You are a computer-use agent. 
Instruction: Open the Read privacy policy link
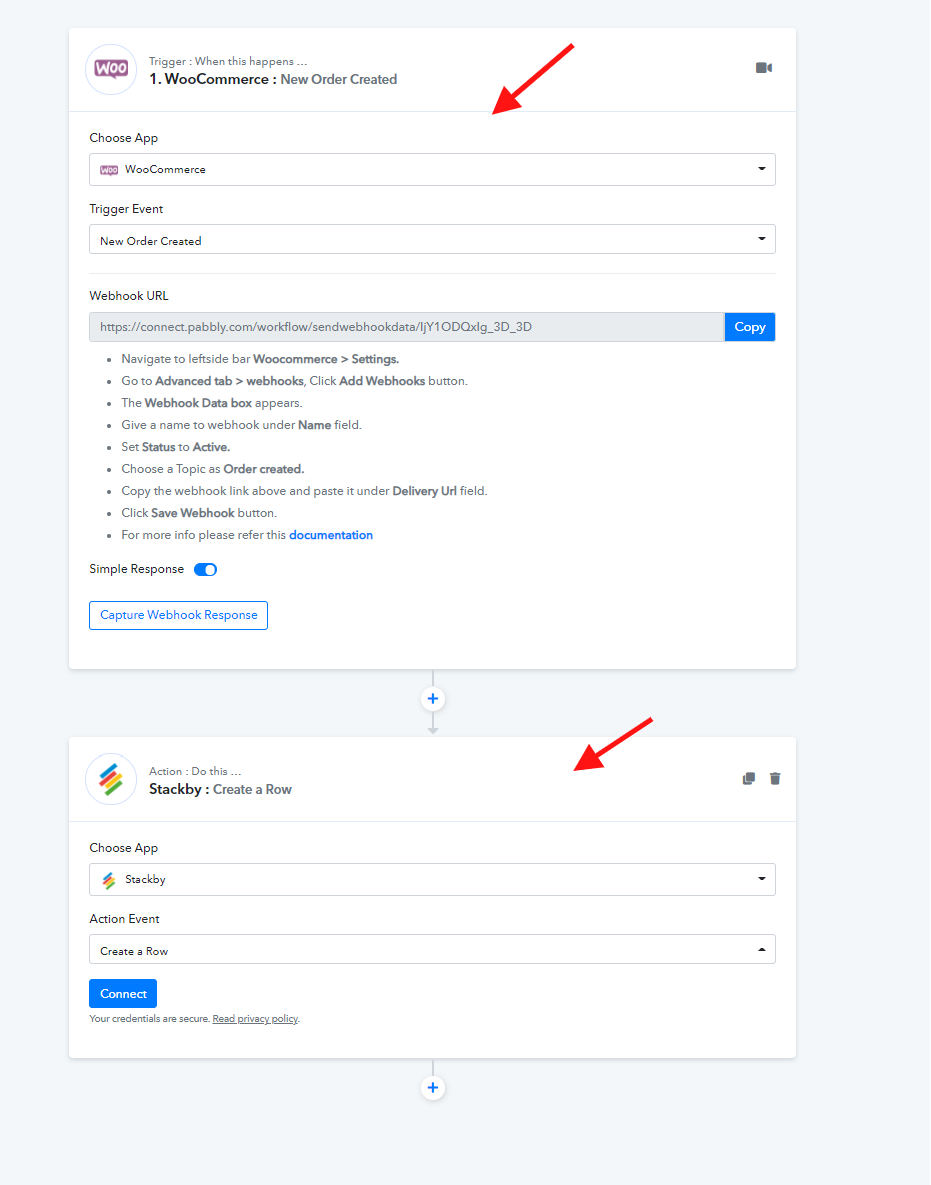pyautogui.click(x=255, y=1019)
